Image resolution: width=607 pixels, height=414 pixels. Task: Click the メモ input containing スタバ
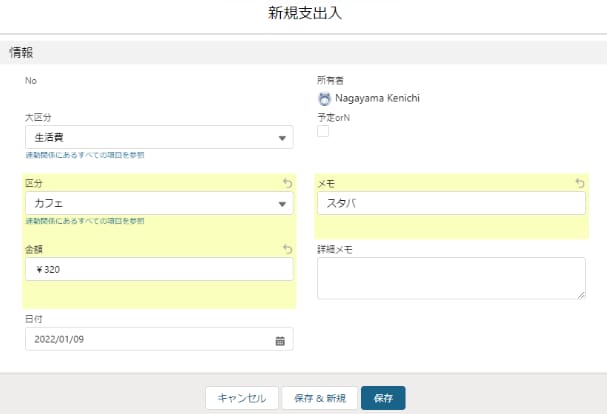coord(451,203)
